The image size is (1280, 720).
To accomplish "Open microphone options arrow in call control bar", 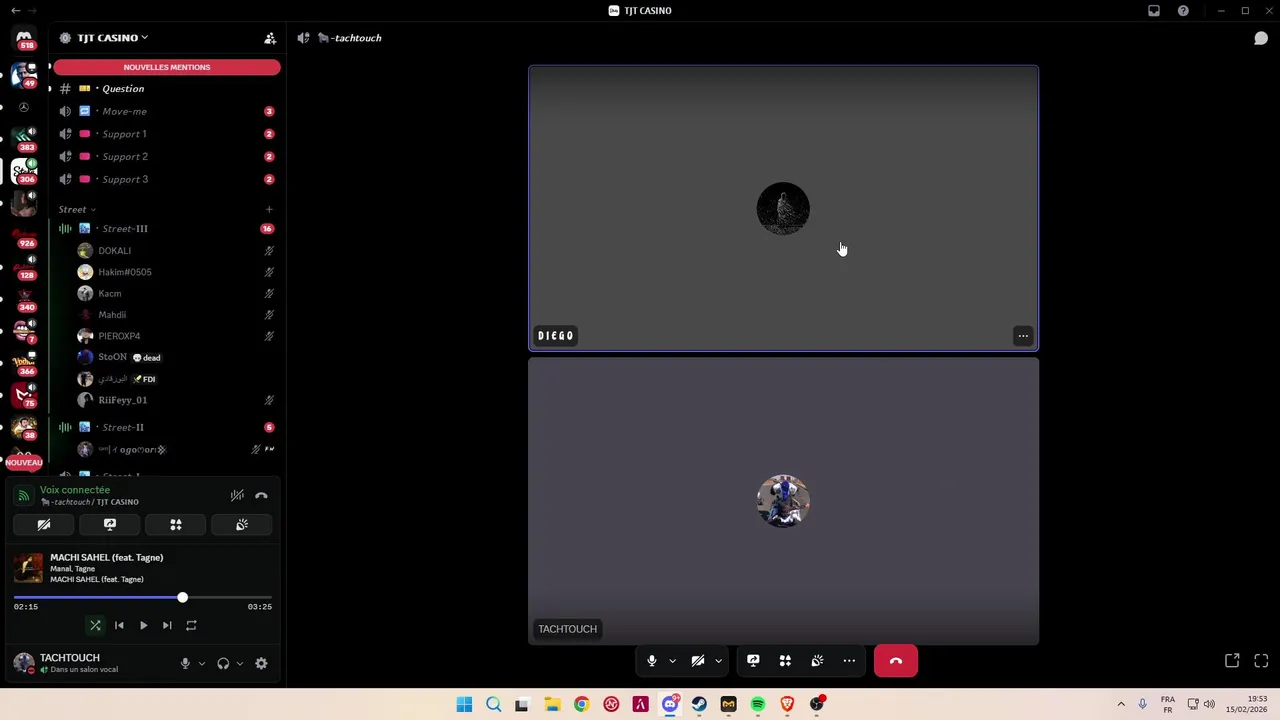I will pyautogui.click(x=672, y=661).
